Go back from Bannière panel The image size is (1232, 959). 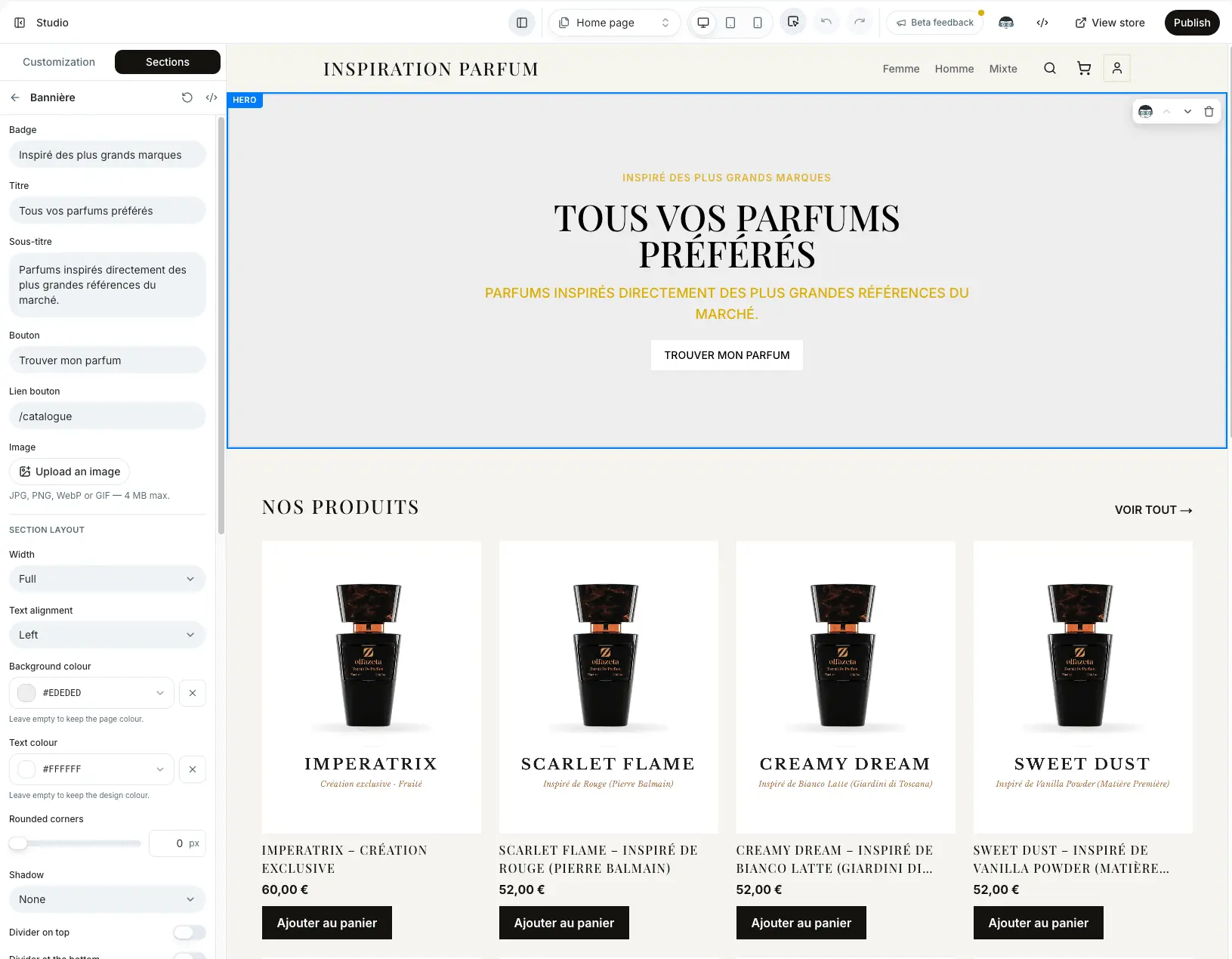[15, 97]
